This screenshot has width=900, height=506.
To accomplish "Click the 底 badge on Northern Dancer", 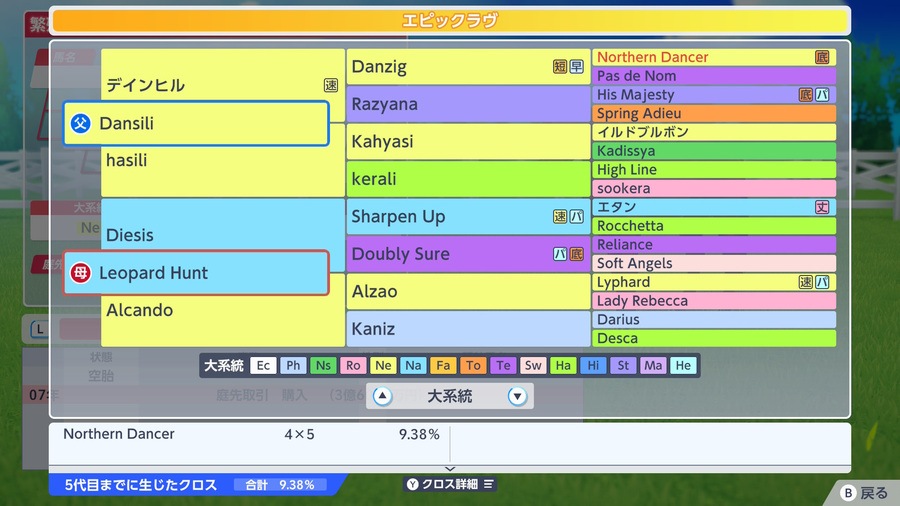I will coord(822,57).
